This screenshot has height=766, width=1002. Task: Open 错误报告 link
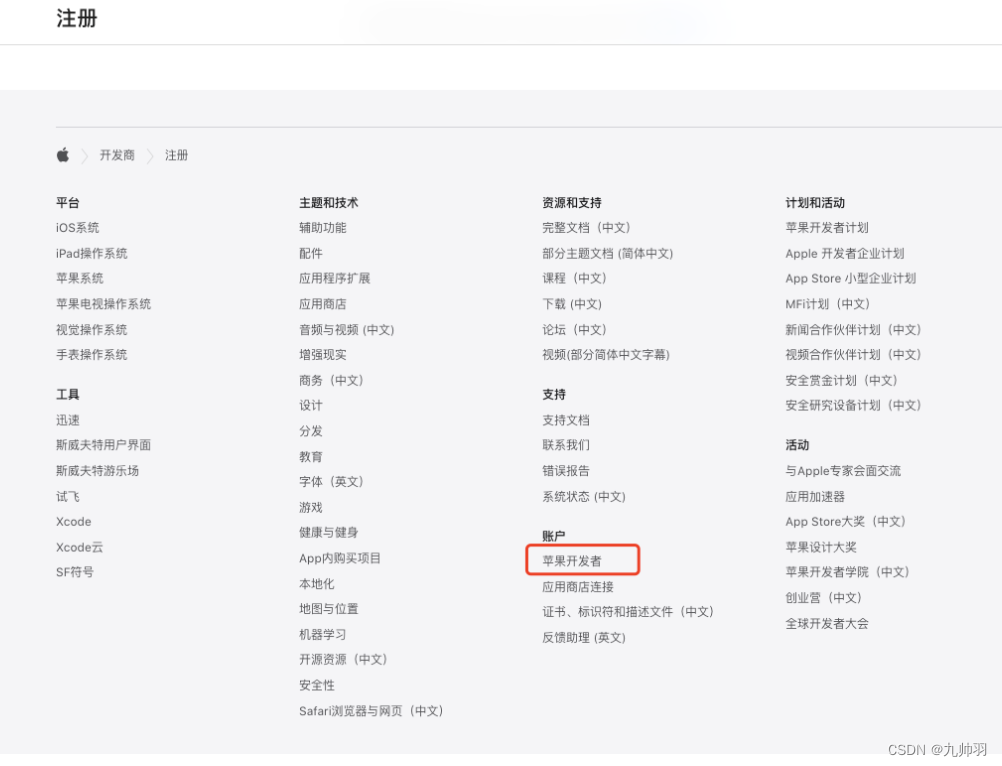tap(566, 471)
